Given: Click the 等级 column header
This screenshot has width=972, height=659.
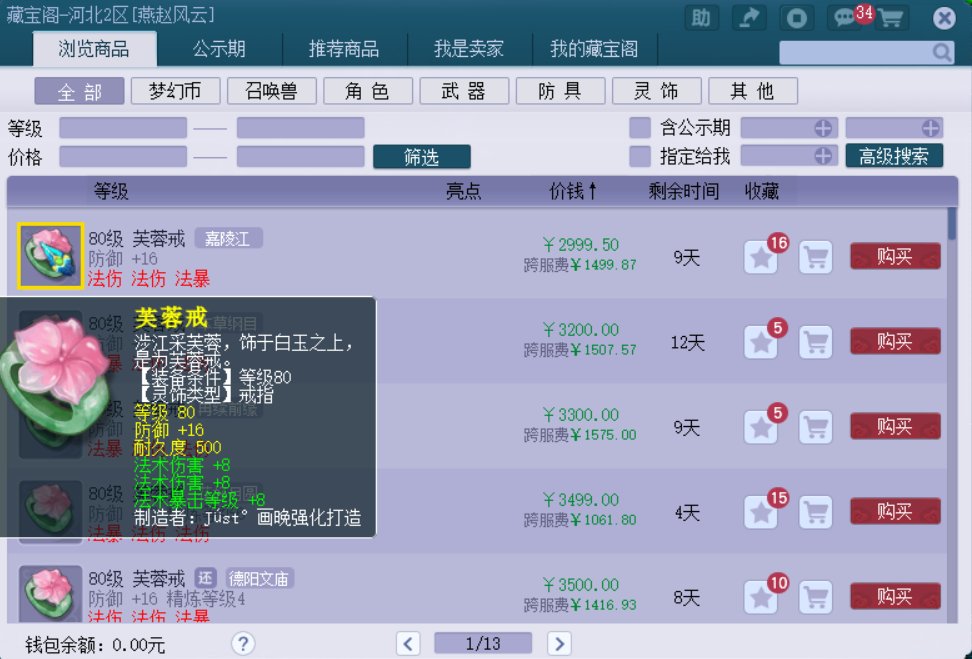Looking at the screenshot, I should (111, 191).
